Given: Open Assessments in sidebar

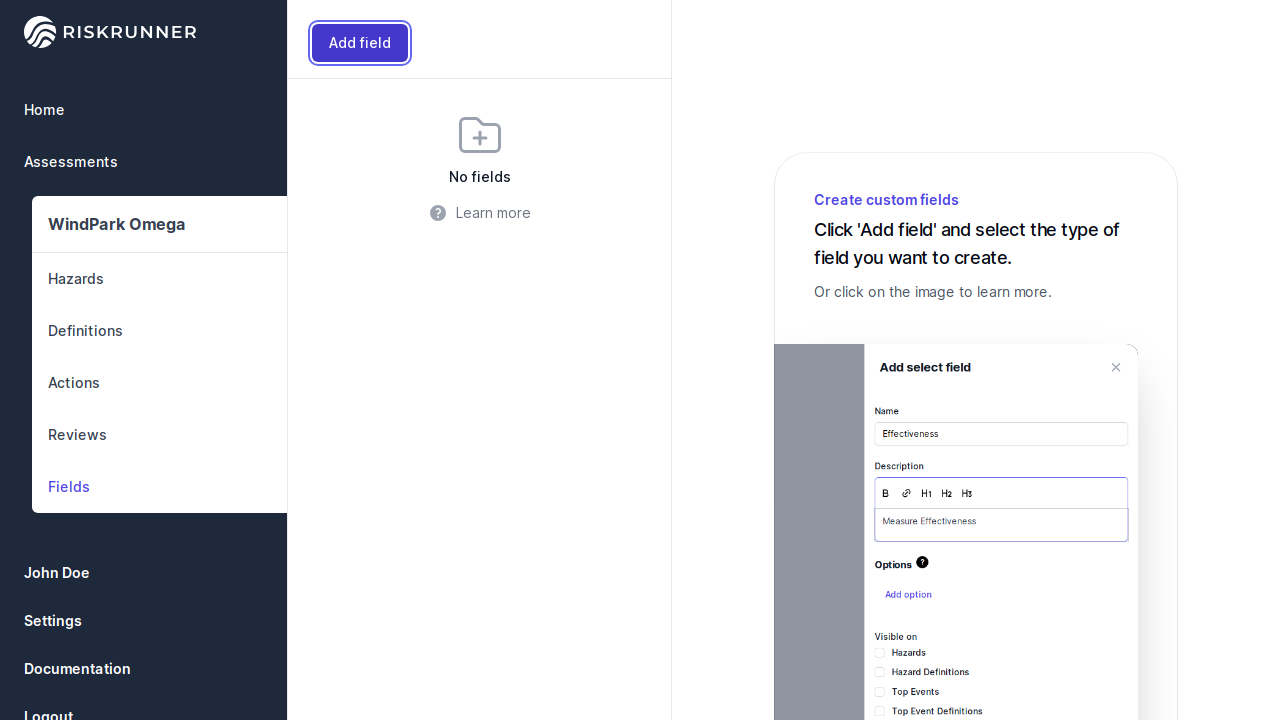Looking at the screenshot, I should pyautogui.click(x=71, y=162).
